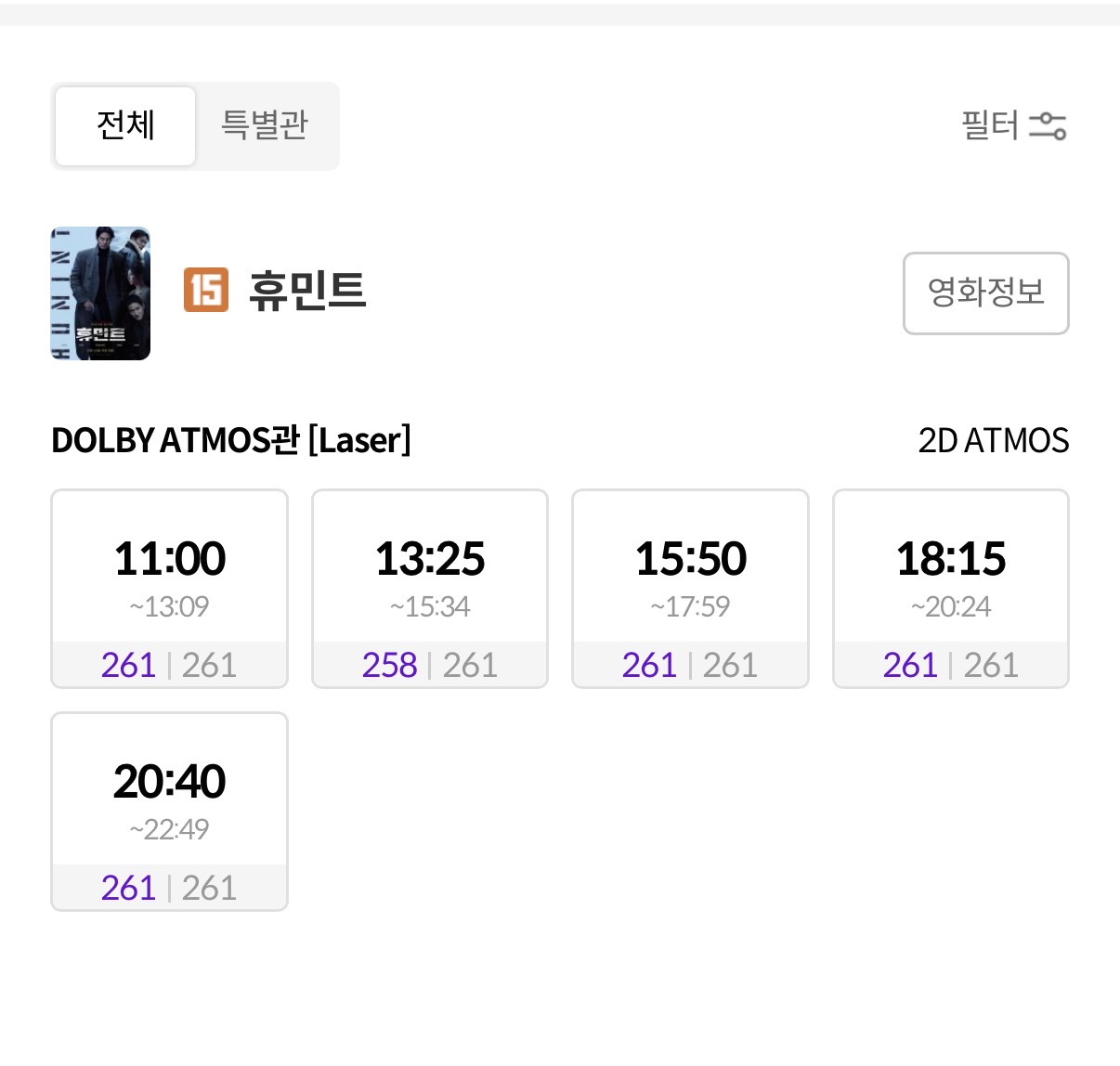This screenshot has width=1120, height=1066.
Task: Select the 15:50 showtime
Action: (x=690, y=589)
